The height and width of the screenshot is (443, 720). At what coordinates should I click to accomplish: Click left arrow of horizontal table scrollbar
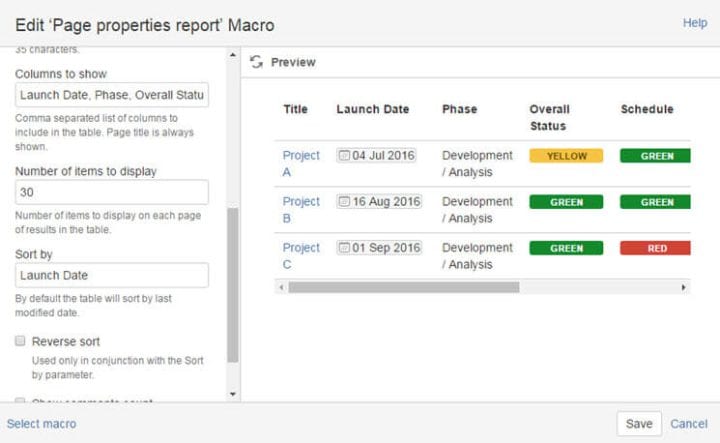(280, 287)
